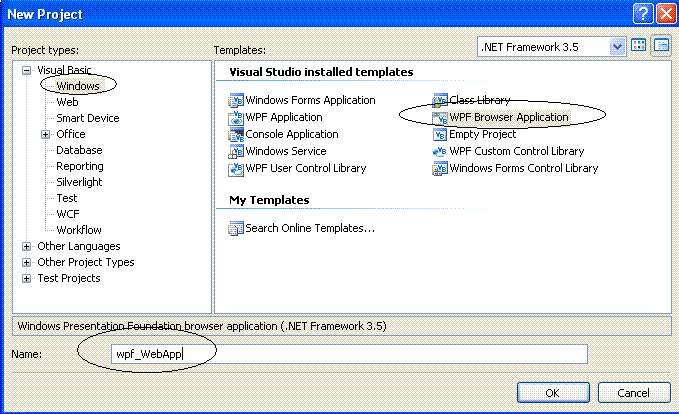Viewport: 679px width, 414px height.
Task: Select the Windows project type
Action: tap(78, 86)
